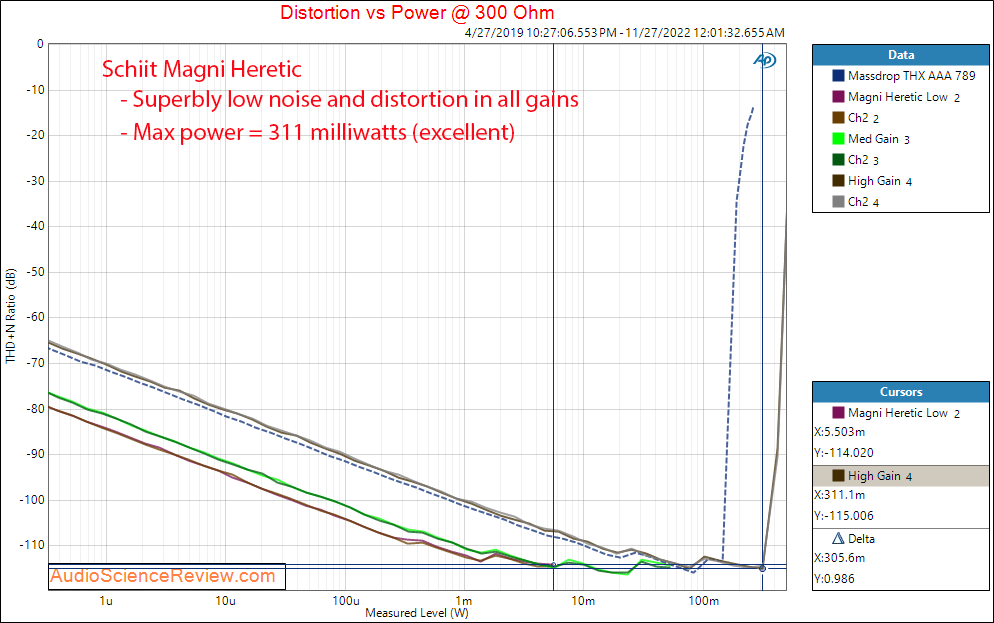Click the Y:-114.020 cursor value
This screenshot has width=994, height=623.
click(x=844, y=453)
